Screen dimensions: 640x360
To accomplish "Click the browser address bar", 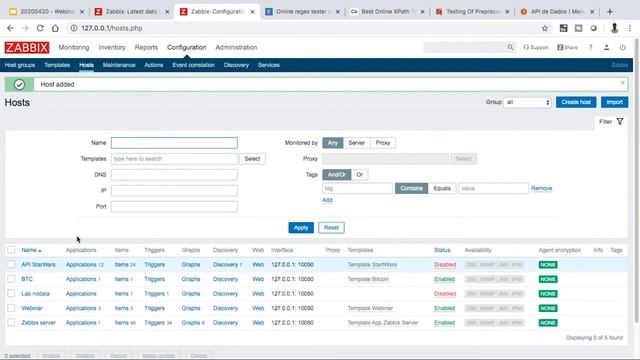I will [x=302, y=28].
